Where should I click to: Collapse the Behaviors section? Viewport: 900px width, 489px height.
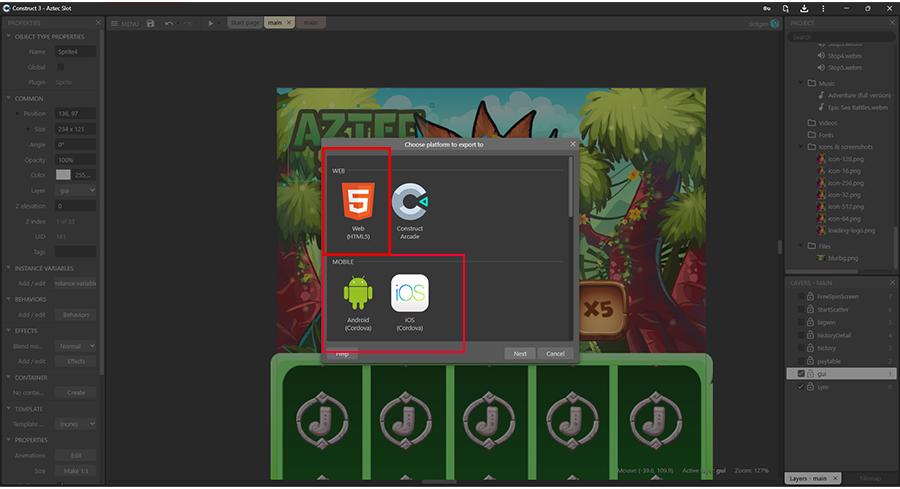[9, 299]
